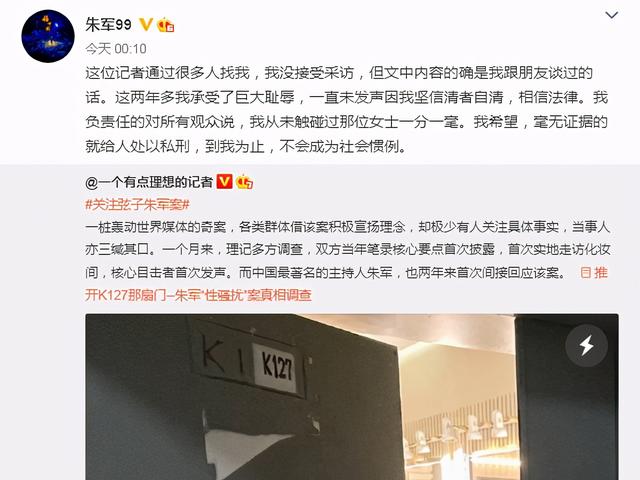Viewport: 640px width, 480px height.
Task: Click the membership crown icon next to 朱军99
Action: tap(166, 25)
